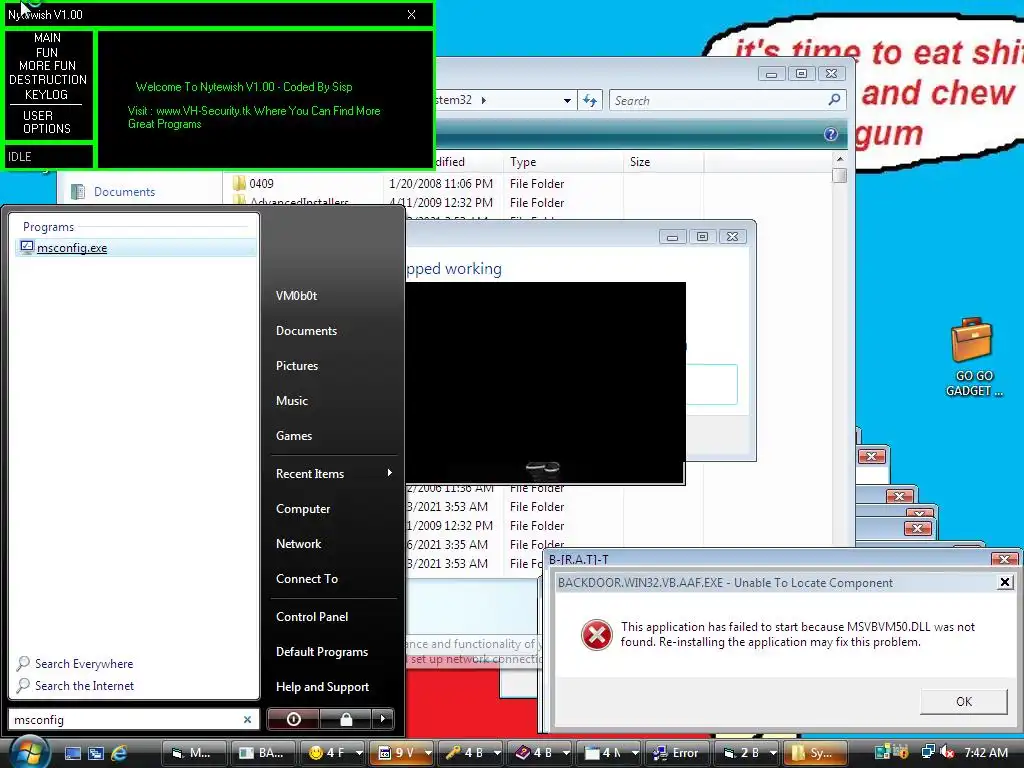Click the msconfig search input field

point(124,720)
